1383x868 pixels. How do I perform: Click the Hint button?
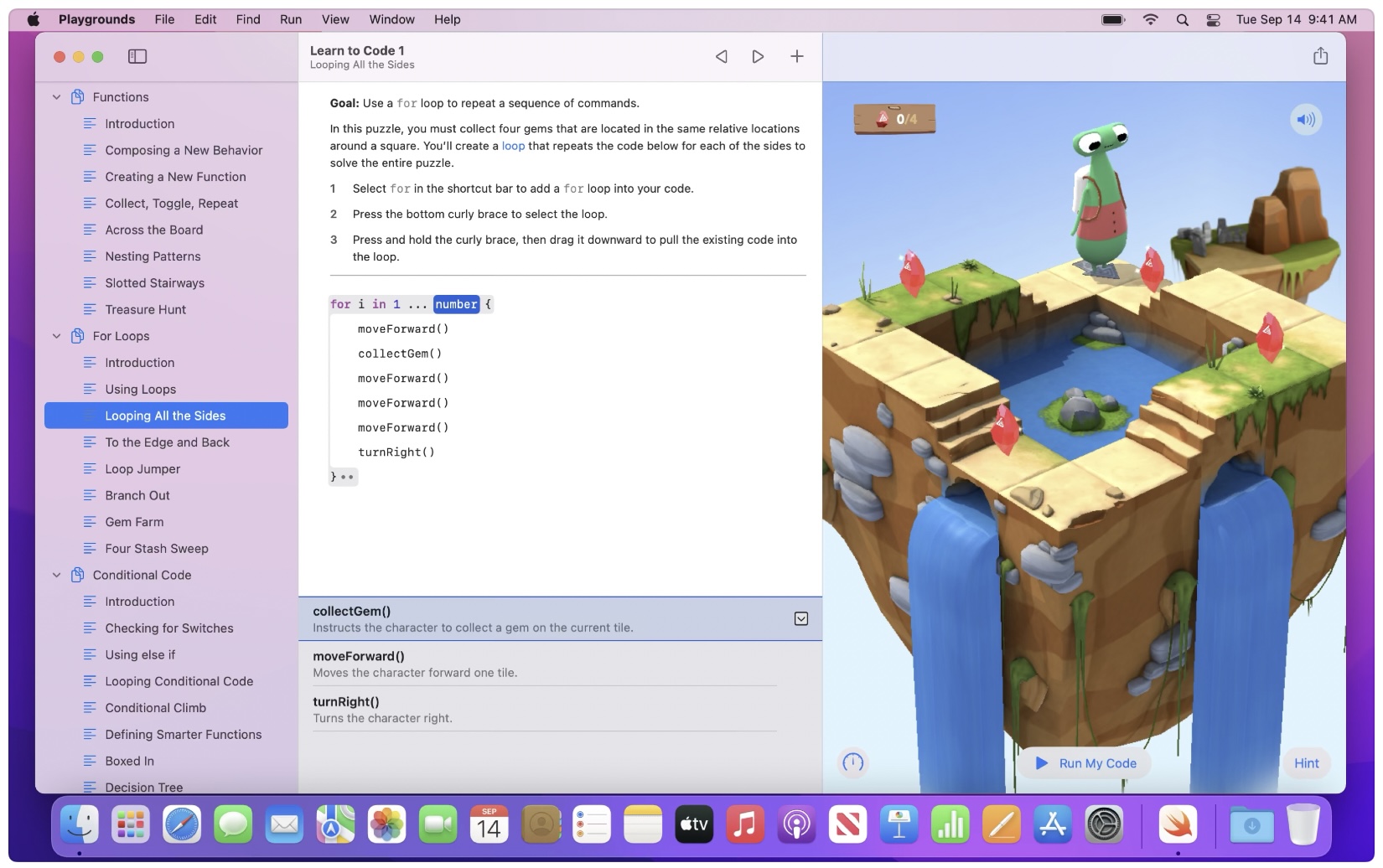point(1306,763)
